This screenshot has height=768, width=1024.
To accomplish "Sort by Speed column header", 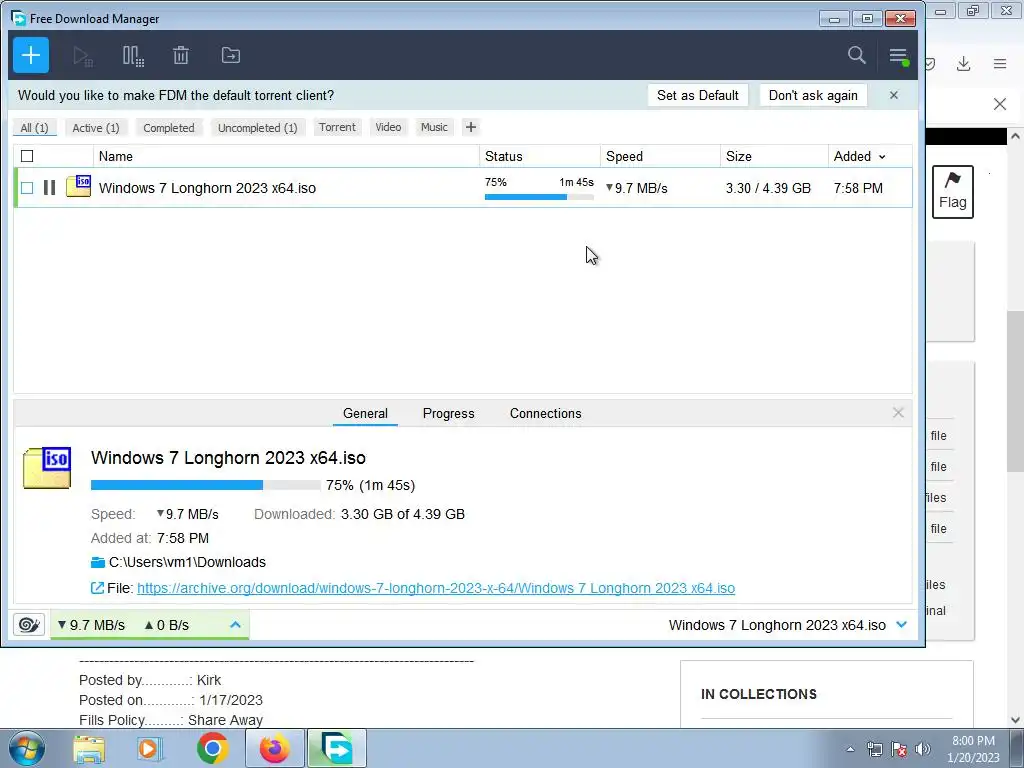I will (x=660, y=156).
